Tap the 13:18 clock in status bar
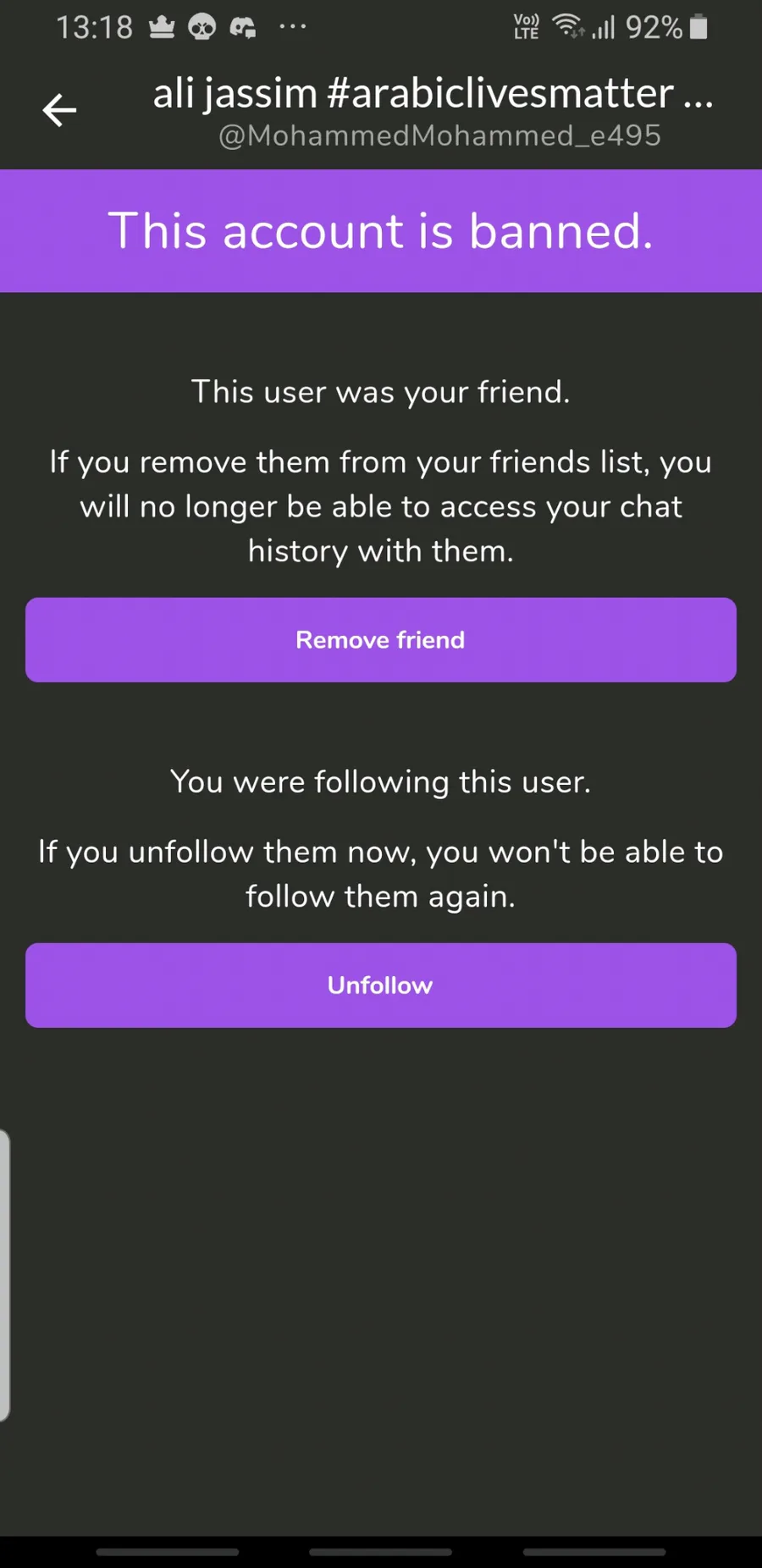Viewport: 762px width, 1568px height. coord(95,28)
